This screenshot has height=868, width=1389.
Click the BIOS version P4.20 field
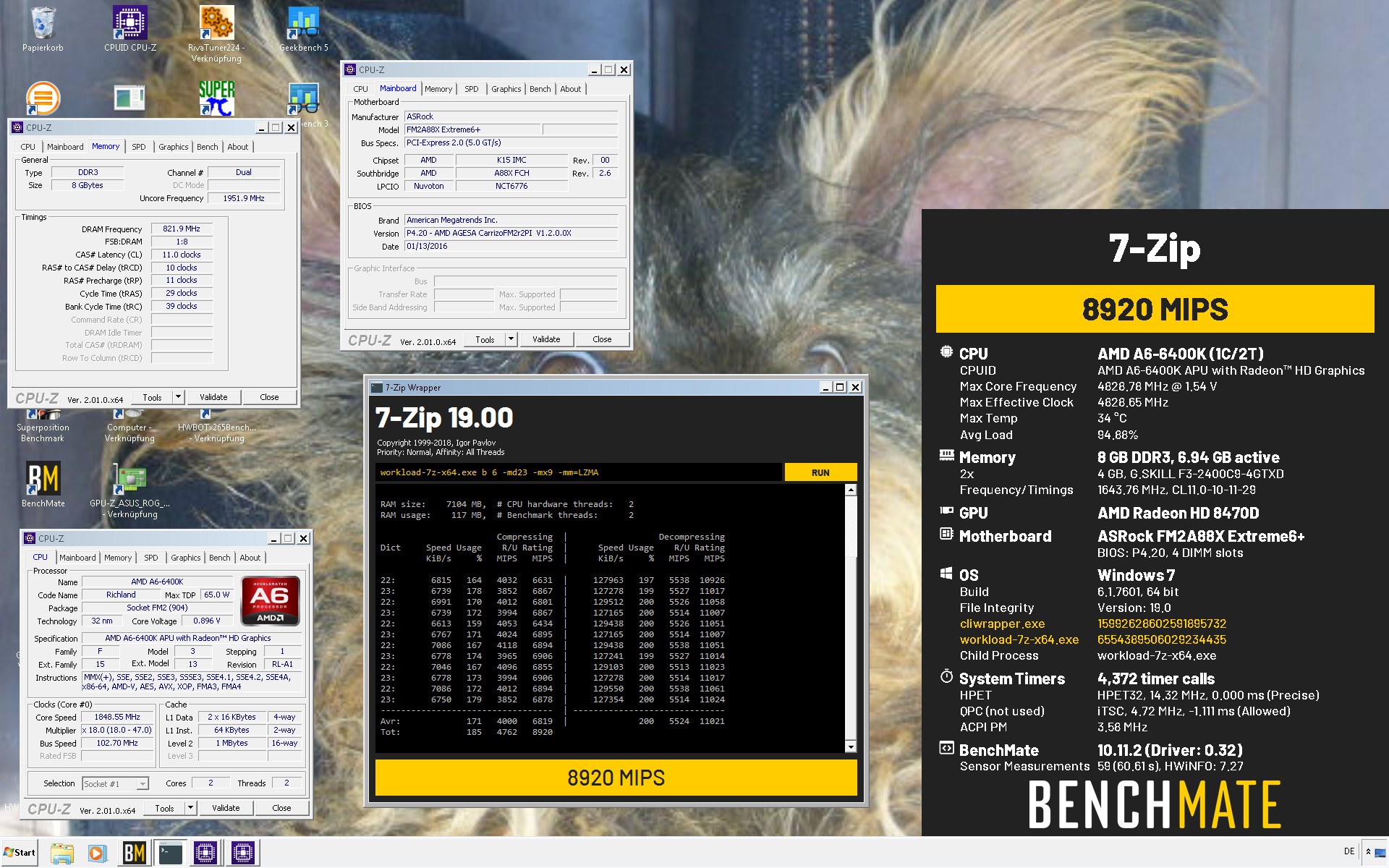pyautogui.click(x=511, y=233)
